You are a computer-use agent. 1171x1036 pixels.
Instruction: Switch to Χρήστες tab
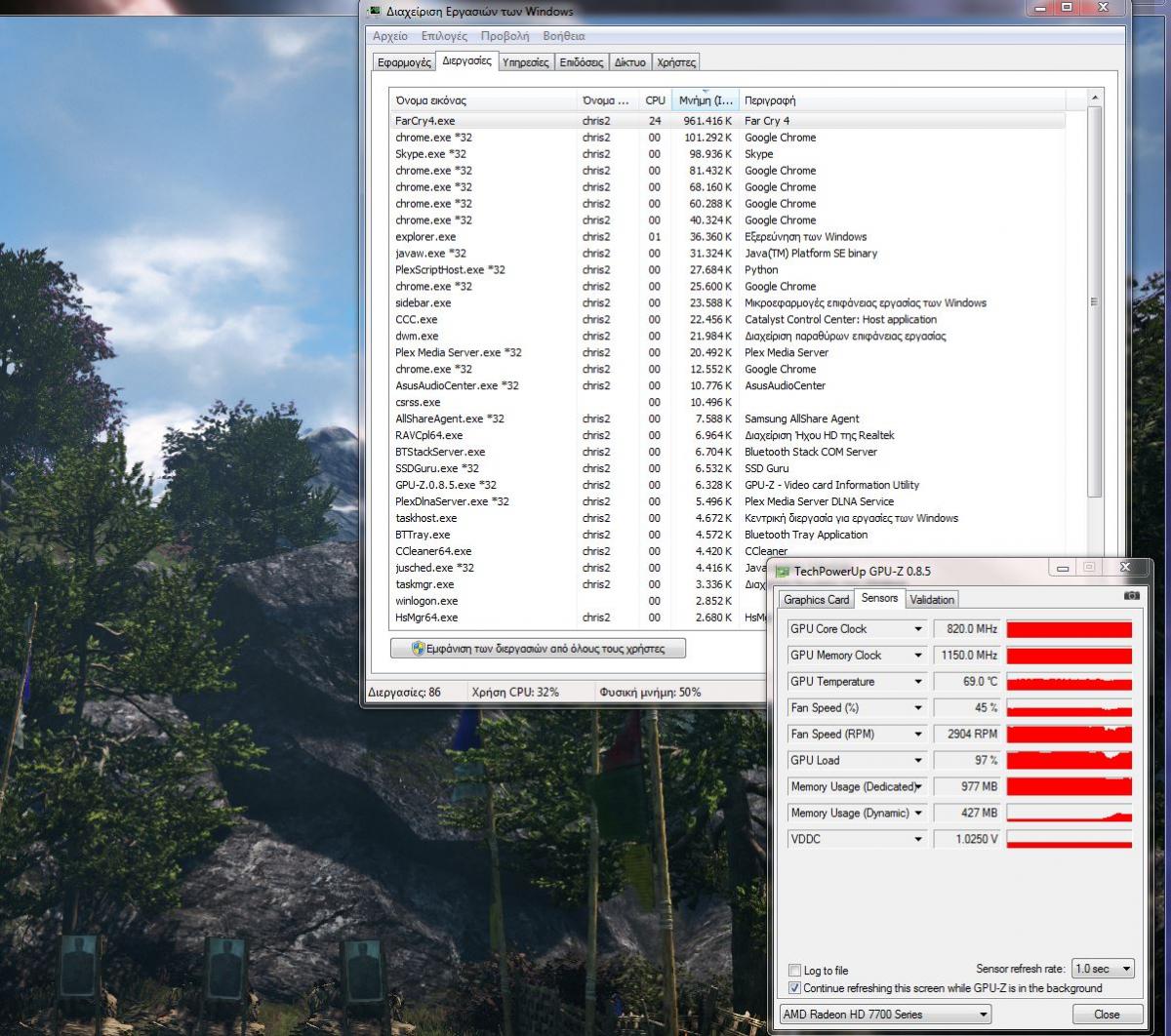(676, 62)
